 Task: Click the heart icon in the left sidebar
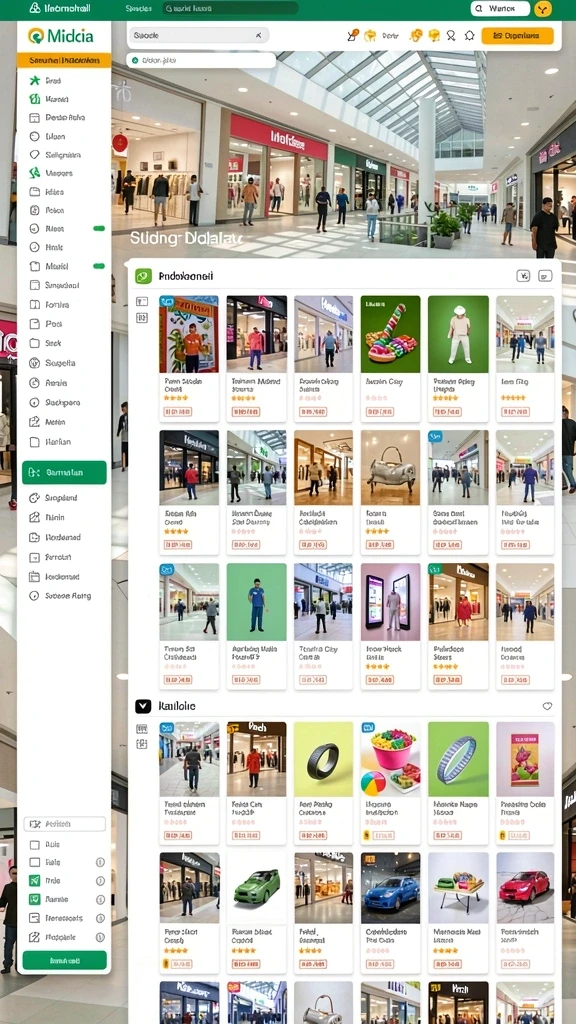tap(35, 155)
